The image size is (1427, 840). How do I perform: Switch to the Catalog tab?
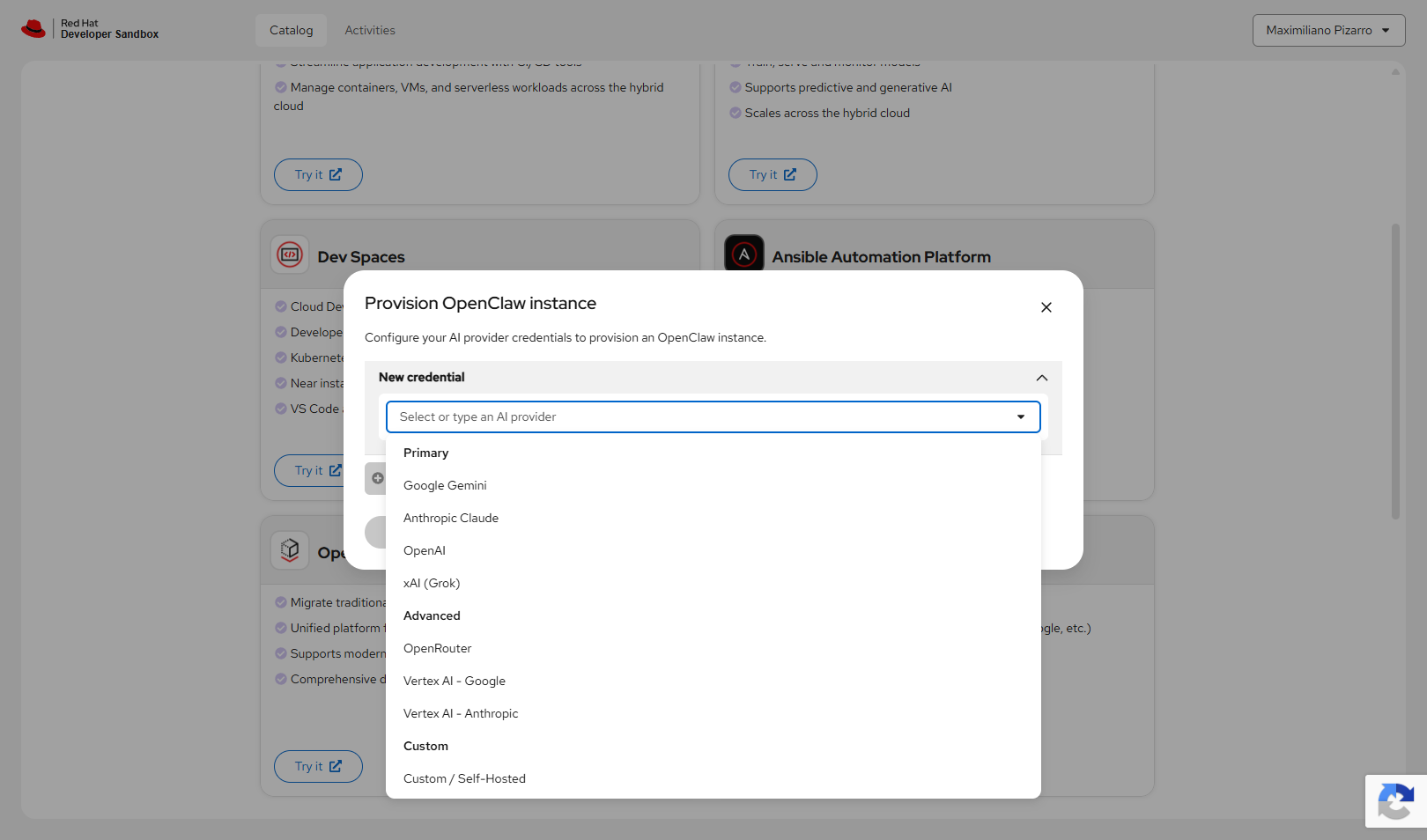click(x=292, y=30)
